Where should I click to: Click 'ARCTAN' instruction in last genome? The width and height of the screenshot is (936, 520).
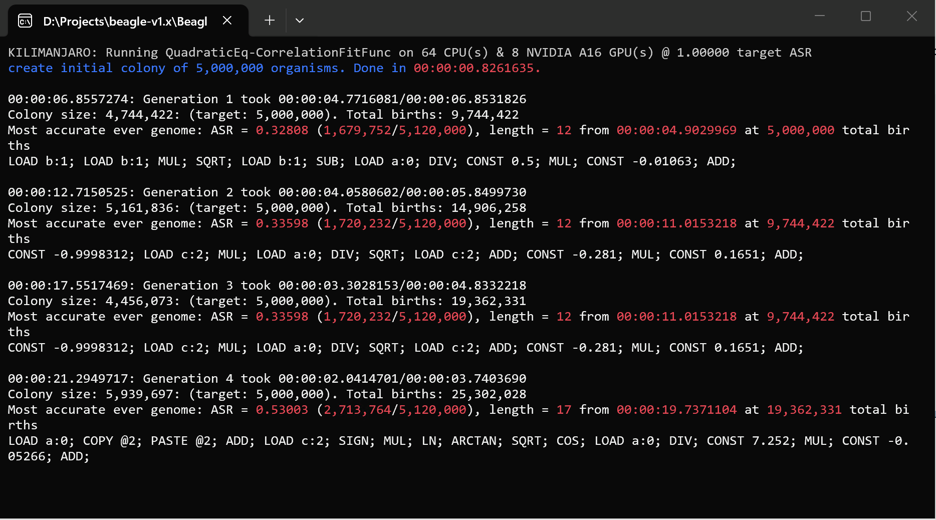pyautogui.click(x=473, y=441)
